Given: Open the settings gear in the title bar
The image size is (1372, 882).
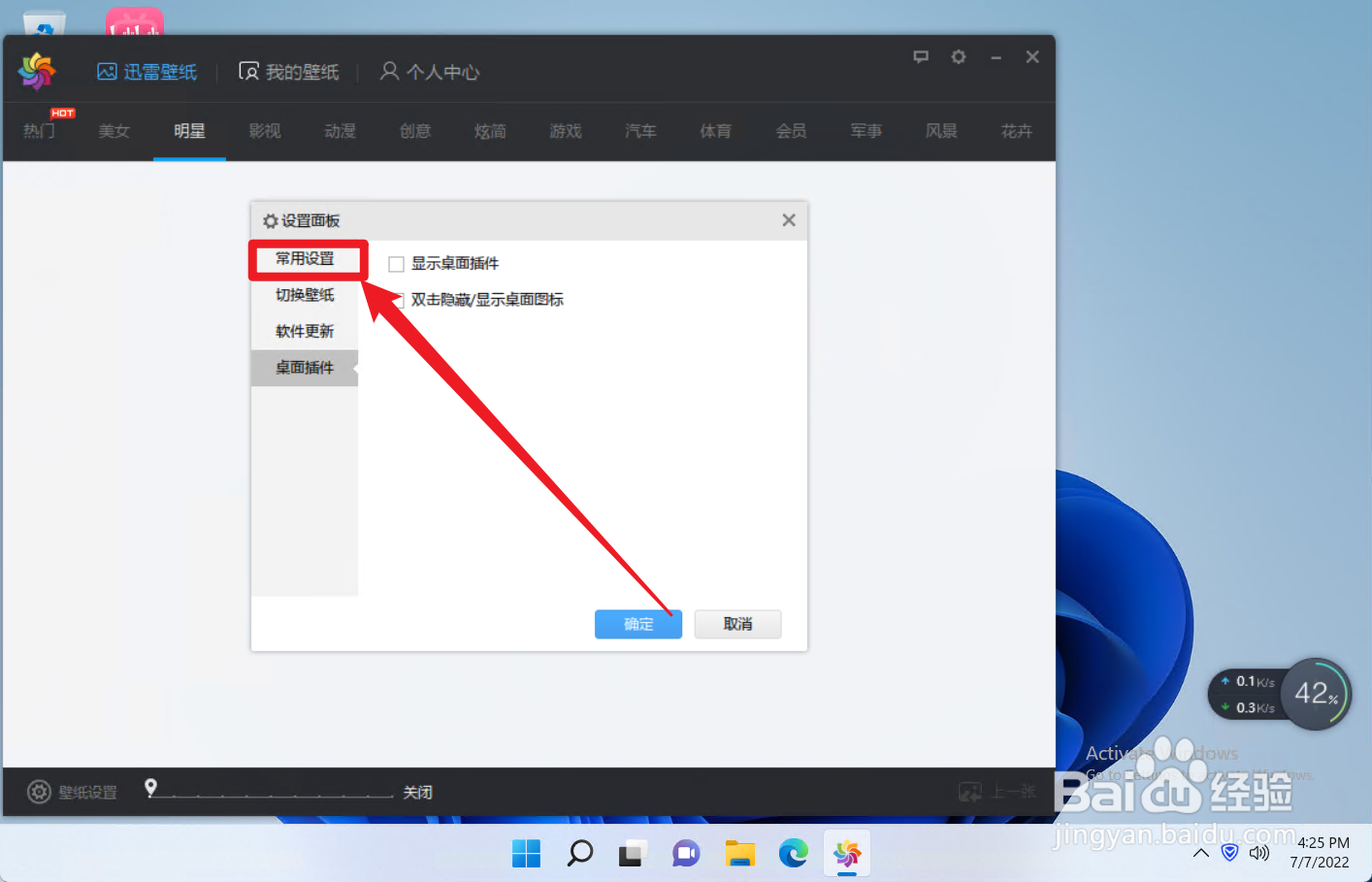Looking at the screenshot, I should [x=959, y=57].
